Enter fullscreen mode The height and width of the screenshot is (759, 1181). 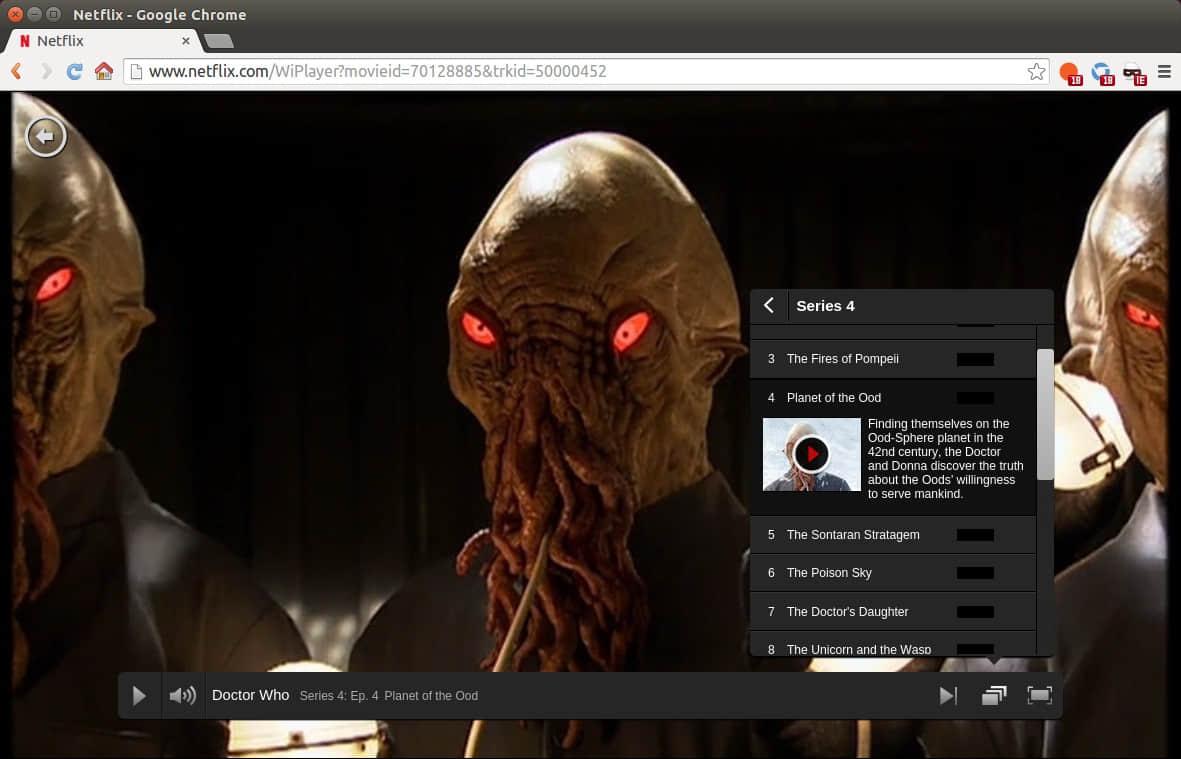[1040, 696]
